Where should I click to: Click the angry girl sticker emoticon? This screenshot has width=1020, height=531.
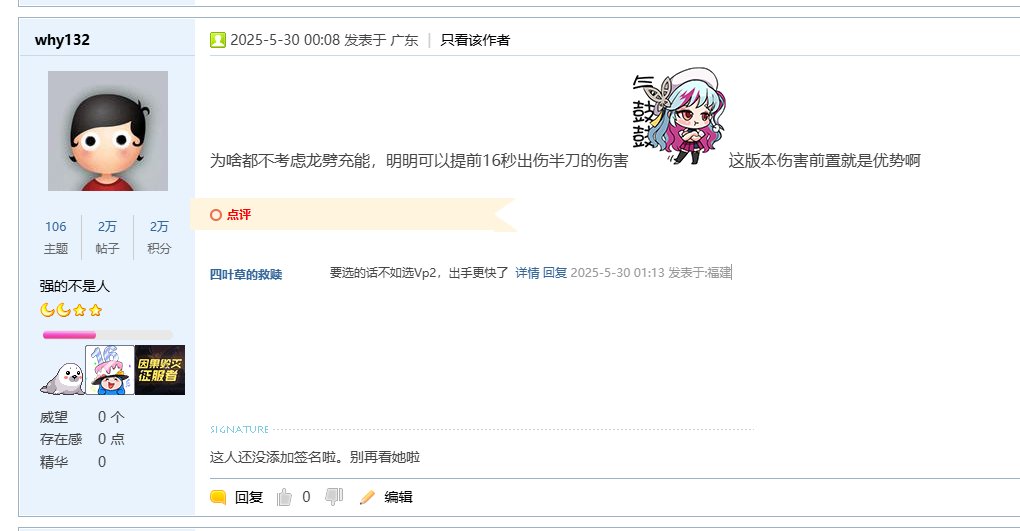click(678, 116)
